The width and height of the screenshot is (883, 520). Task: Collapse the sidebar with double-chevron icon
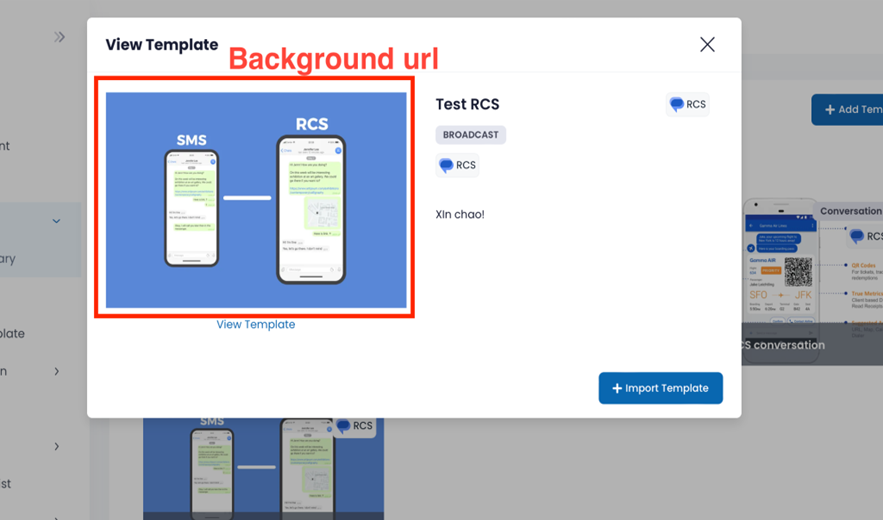[x=59, y=37]
